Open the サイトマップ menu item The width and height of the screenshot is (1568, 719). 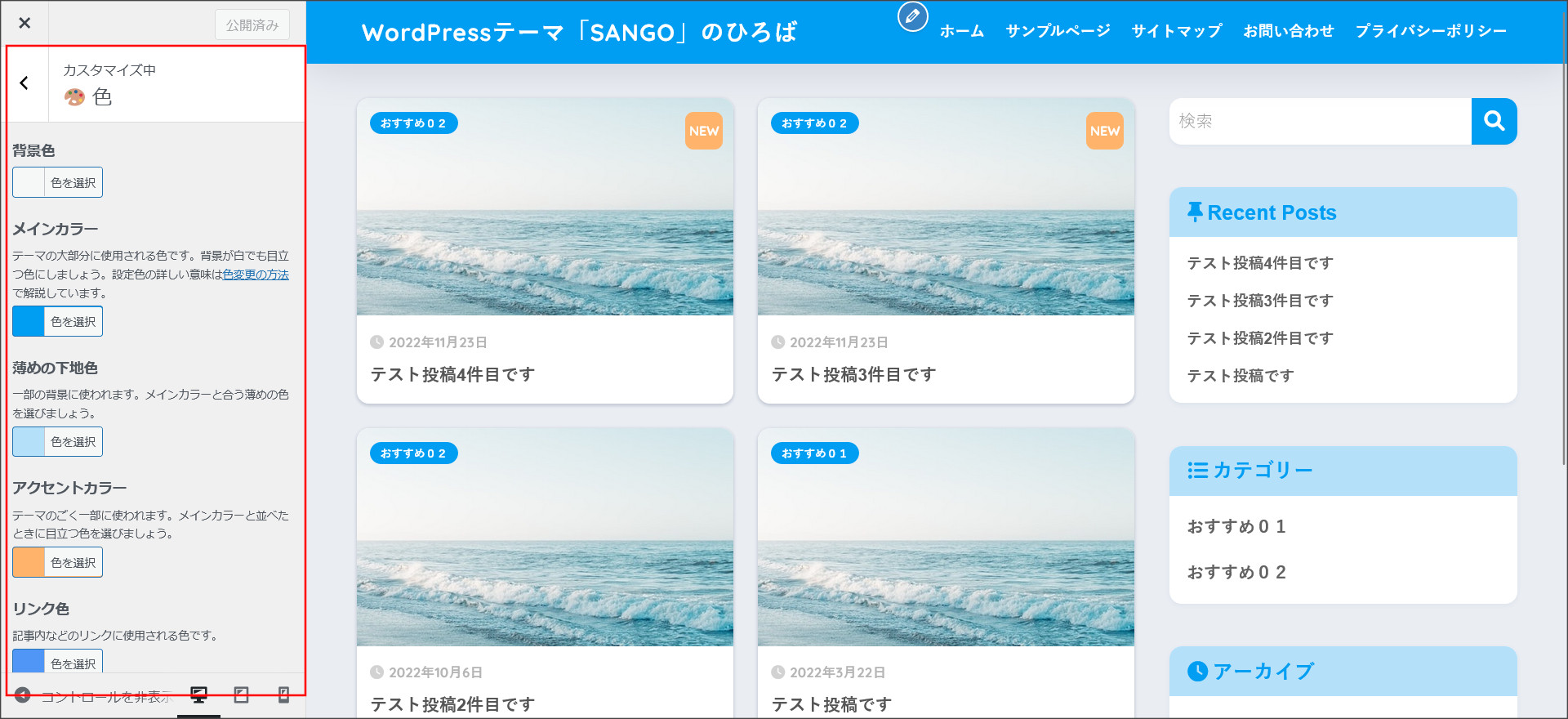pyautogui.click(x=1176, y=31)
